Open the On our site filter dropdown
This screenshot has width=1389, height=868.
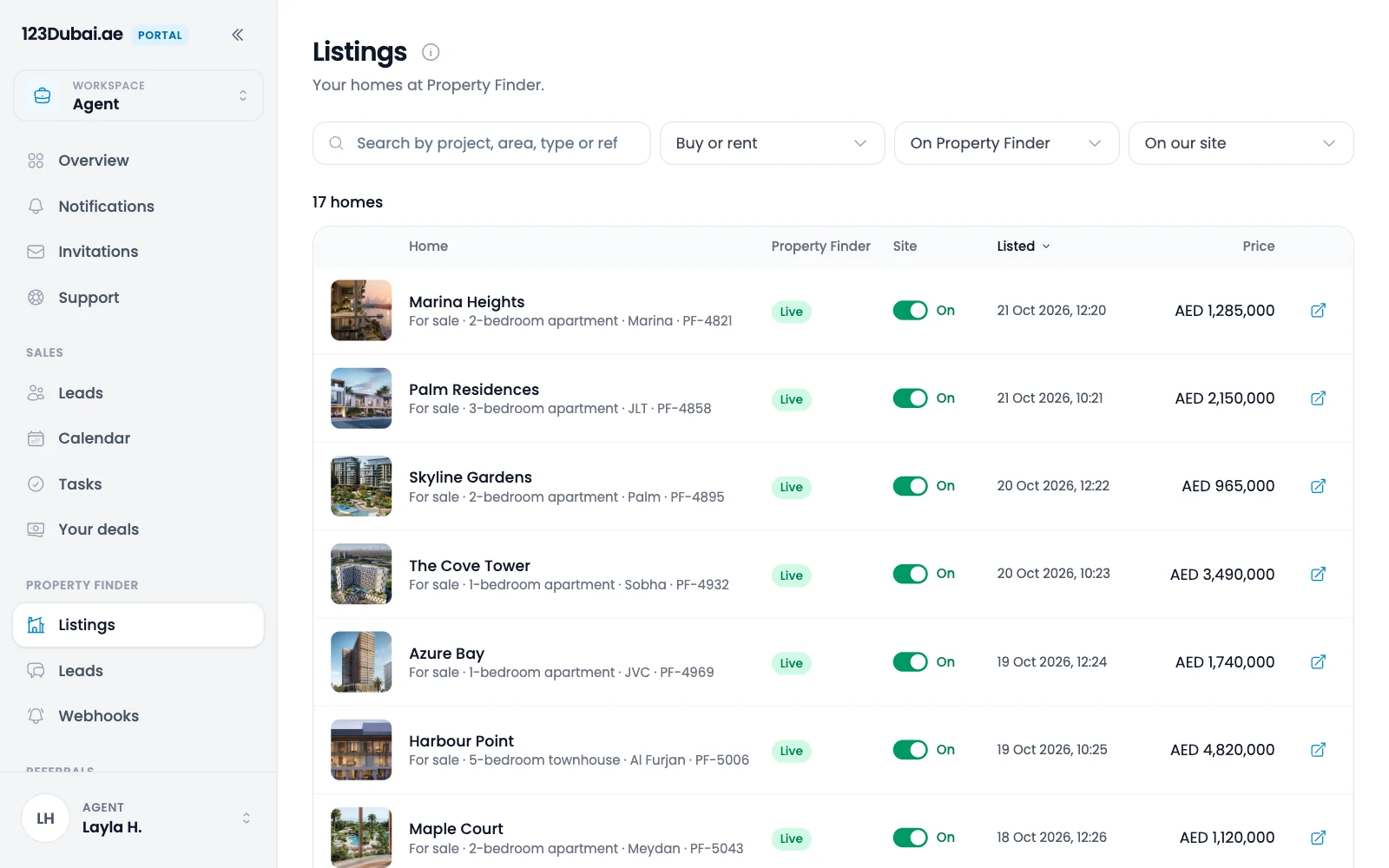click(x=1241, y=143)
